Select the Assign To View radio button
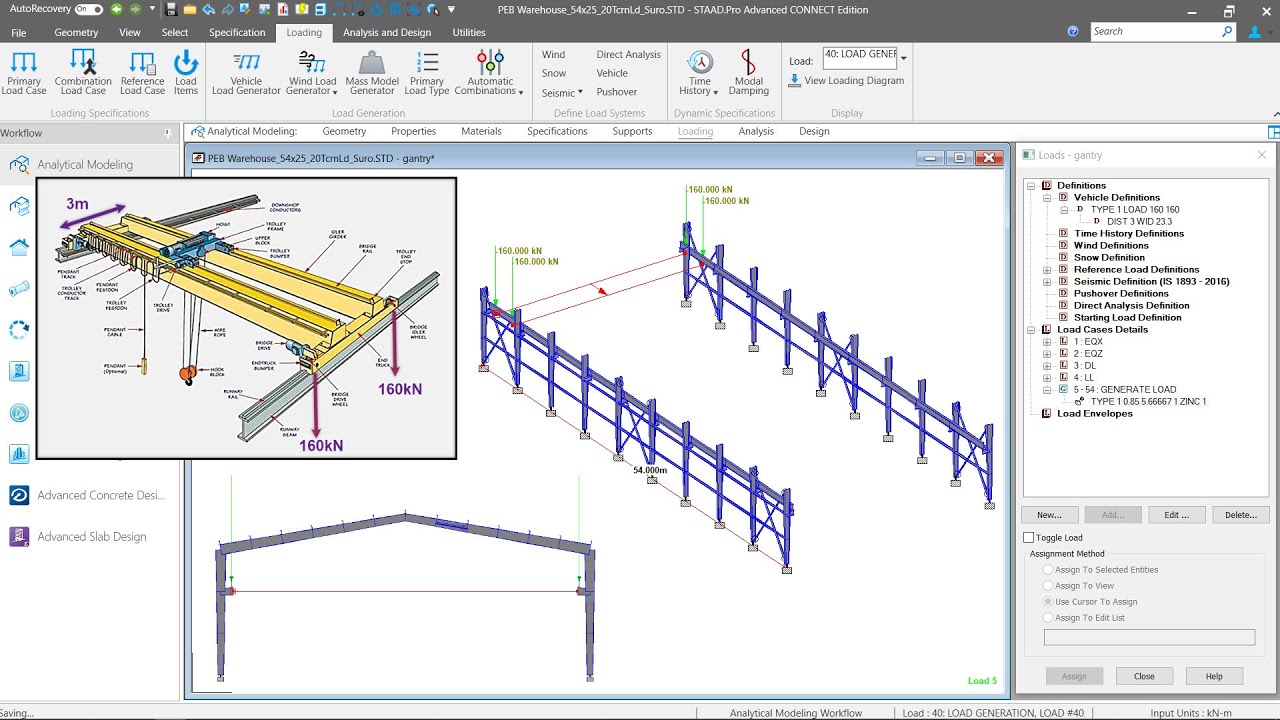 (x=1048, y=586)
